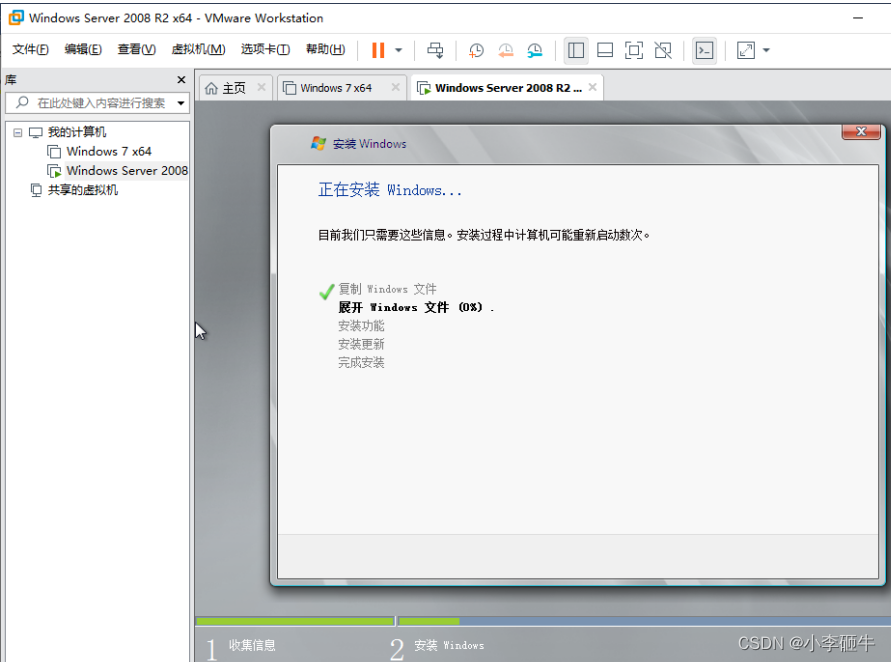Close the 主页 tab
Viewport: 891px width, 662px height.
point(261,87)
